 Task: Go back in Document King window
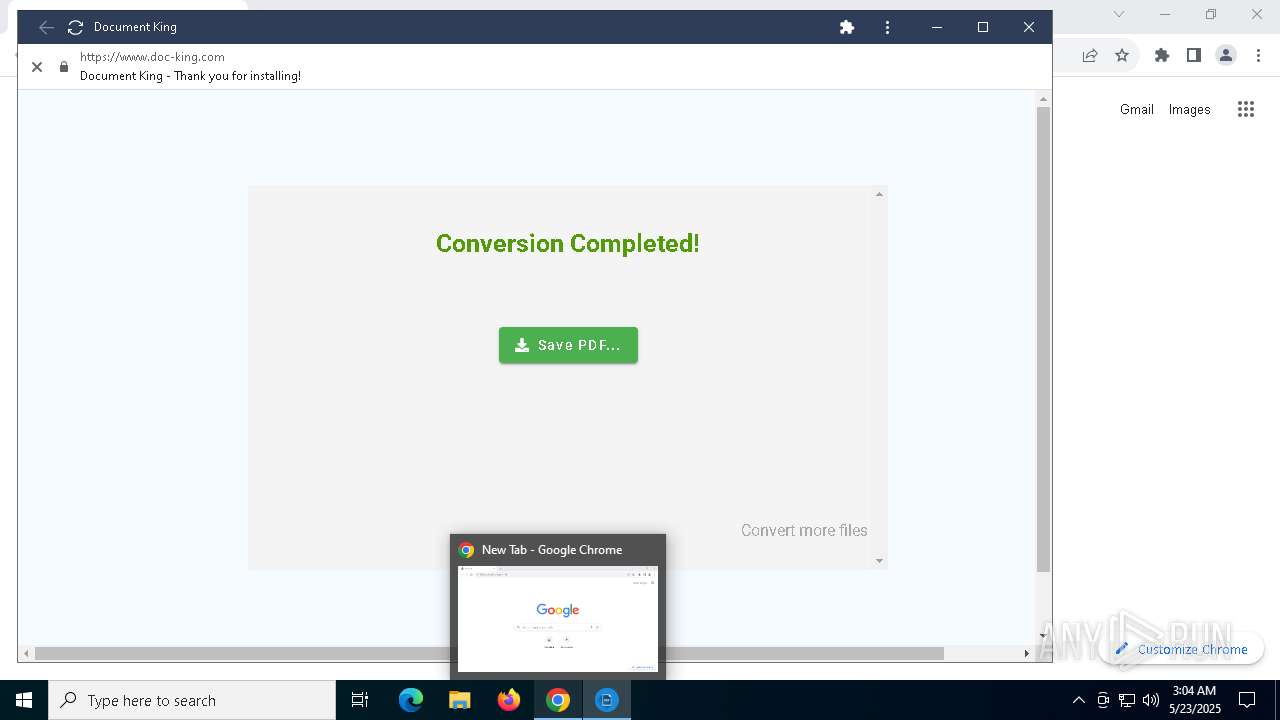[x=46, y=27]
